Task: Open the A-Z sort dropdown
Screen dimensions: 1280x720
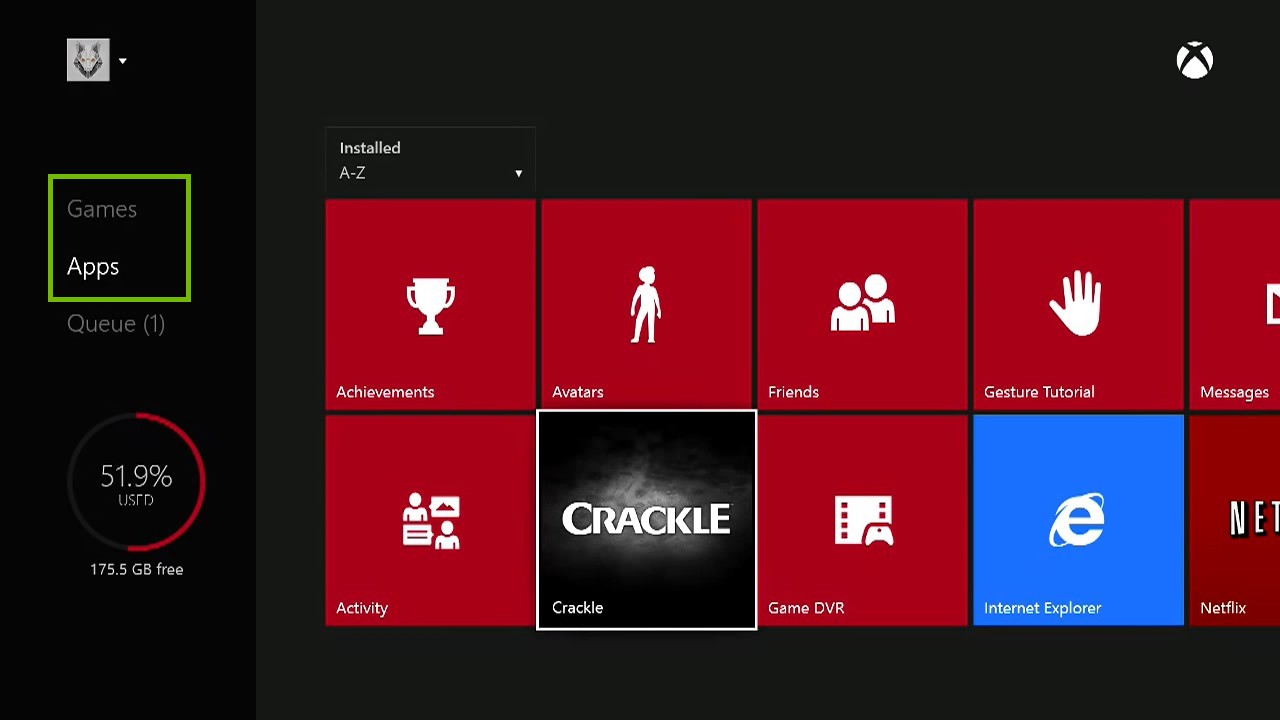Action: click(430, 172)
